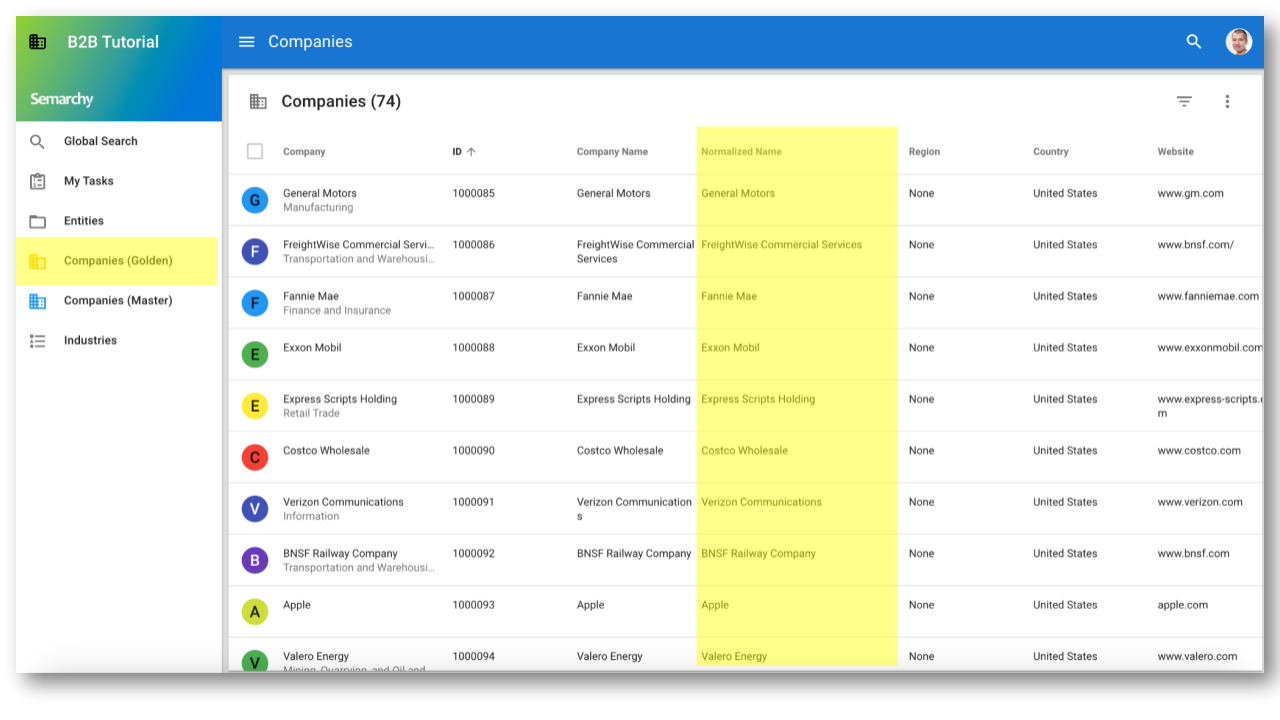This screenshot has height=720, width=1280.
Task: Toggle the select-all checkbox in table header
Action: coord(255,151)
